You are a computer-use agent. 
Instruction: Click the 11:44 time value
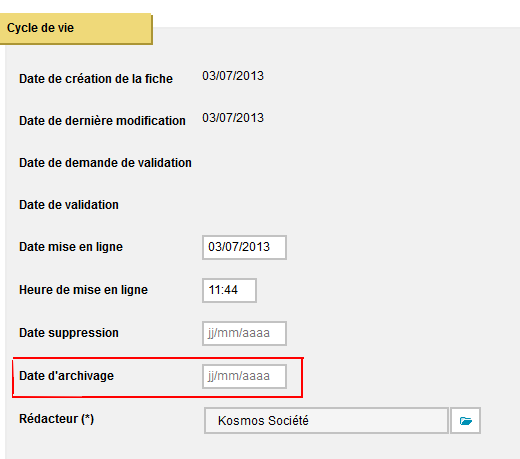pos(223,290)
